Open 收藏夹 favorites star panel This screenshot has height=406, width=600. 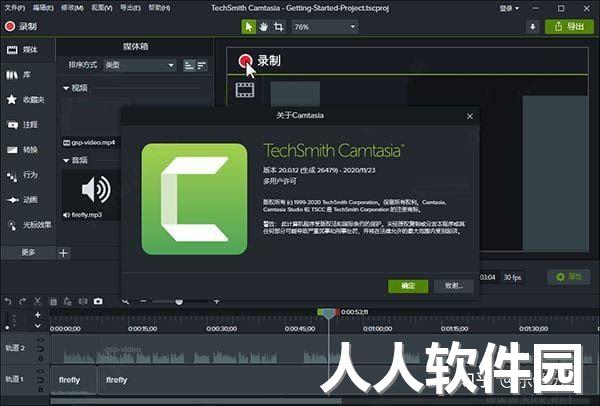click(x=28, y=99)
